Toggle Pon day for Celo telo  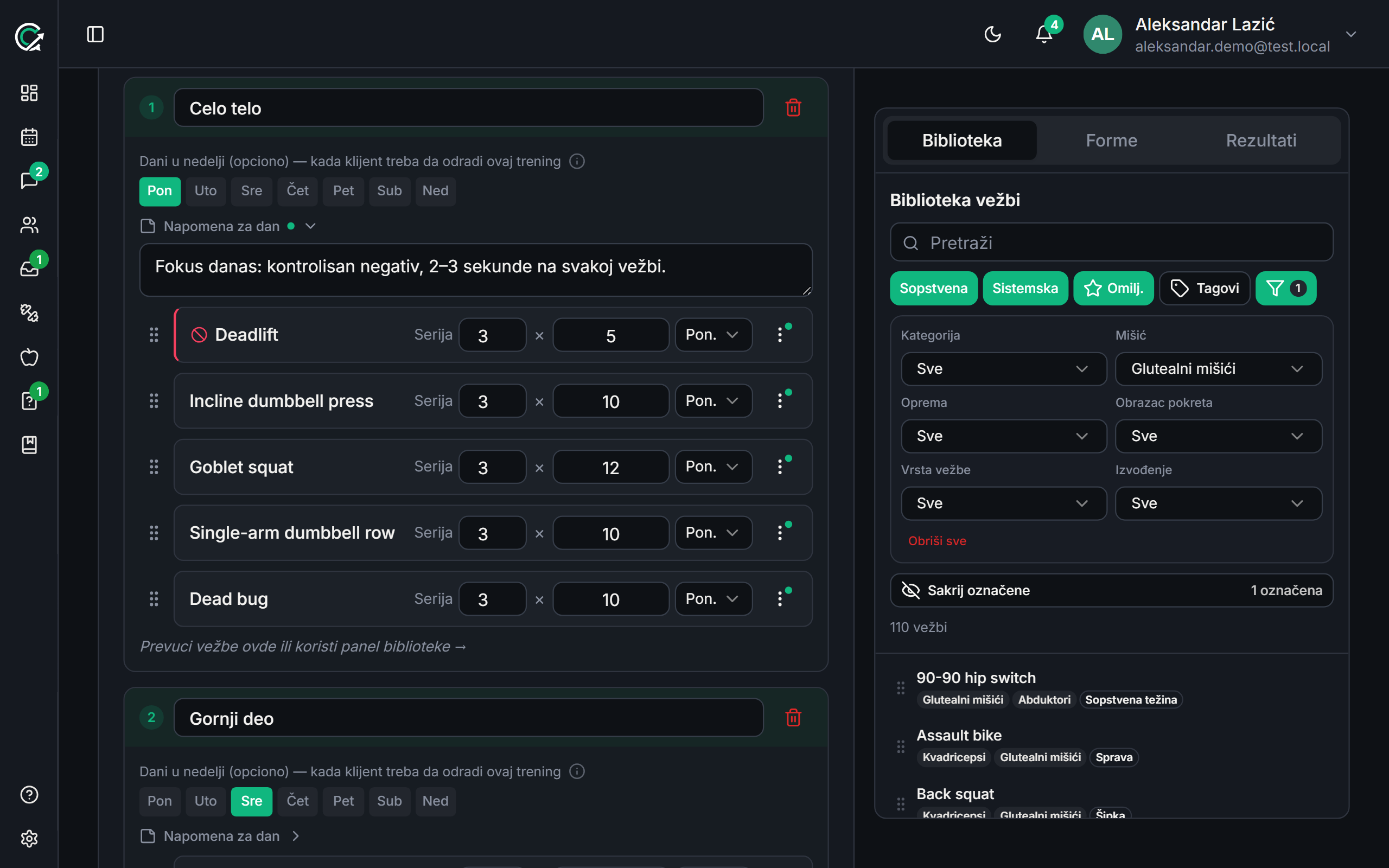[160, 190]
